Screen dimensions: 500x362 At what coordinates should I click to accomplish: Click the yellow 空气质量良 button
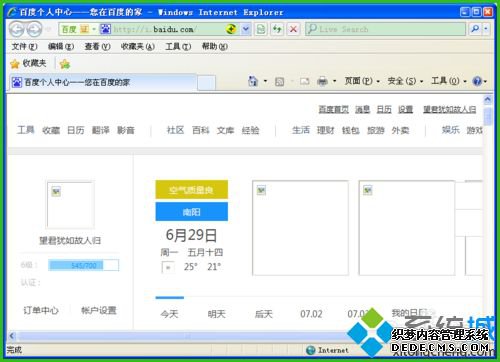point(192,190)
